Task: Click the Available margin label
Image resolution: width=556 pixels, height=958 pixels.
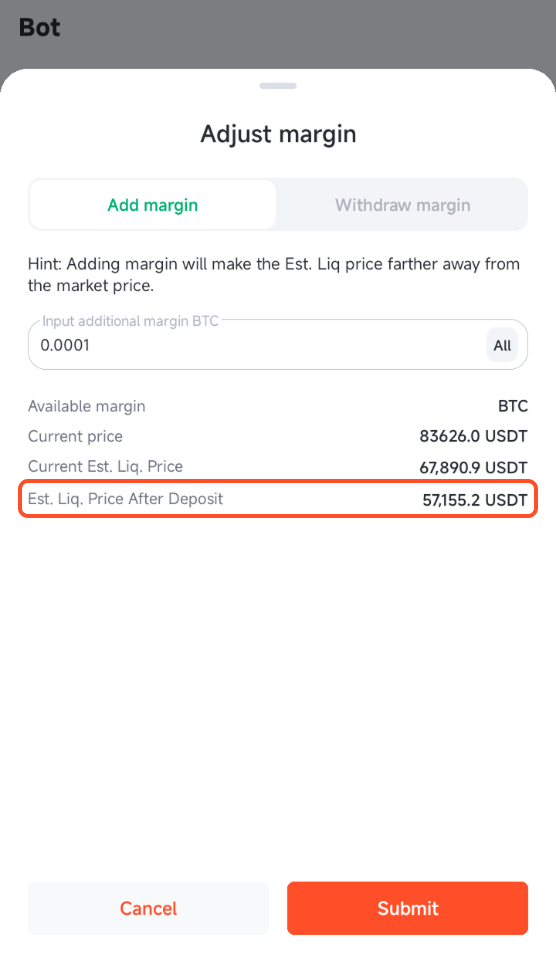Action: 87,406
